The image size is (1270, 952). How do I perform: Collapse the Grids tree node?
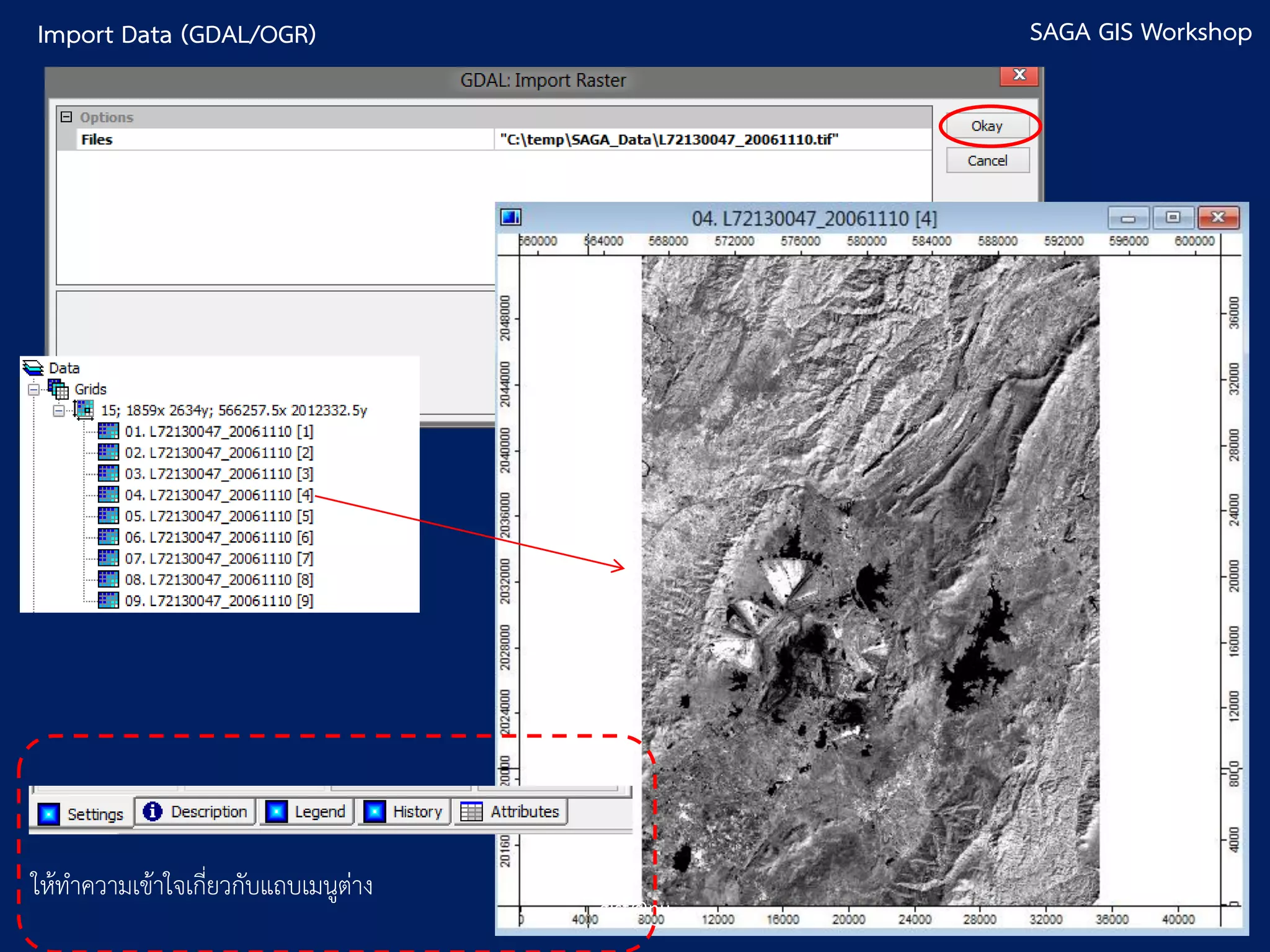[33, 389]
